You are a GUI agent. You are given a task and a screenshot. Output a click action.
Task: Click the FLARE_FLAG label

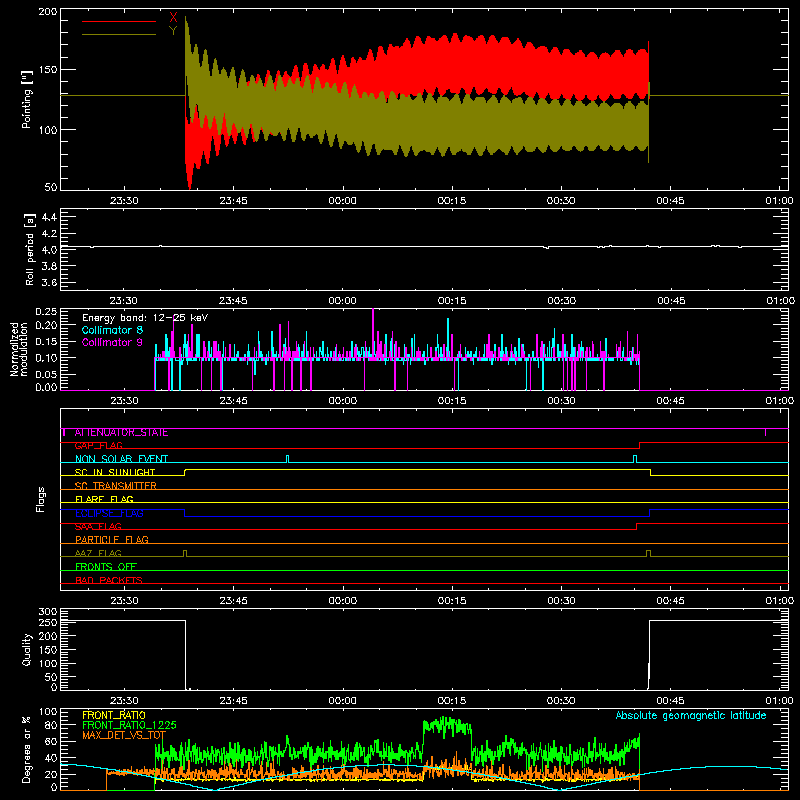point(104,499)
